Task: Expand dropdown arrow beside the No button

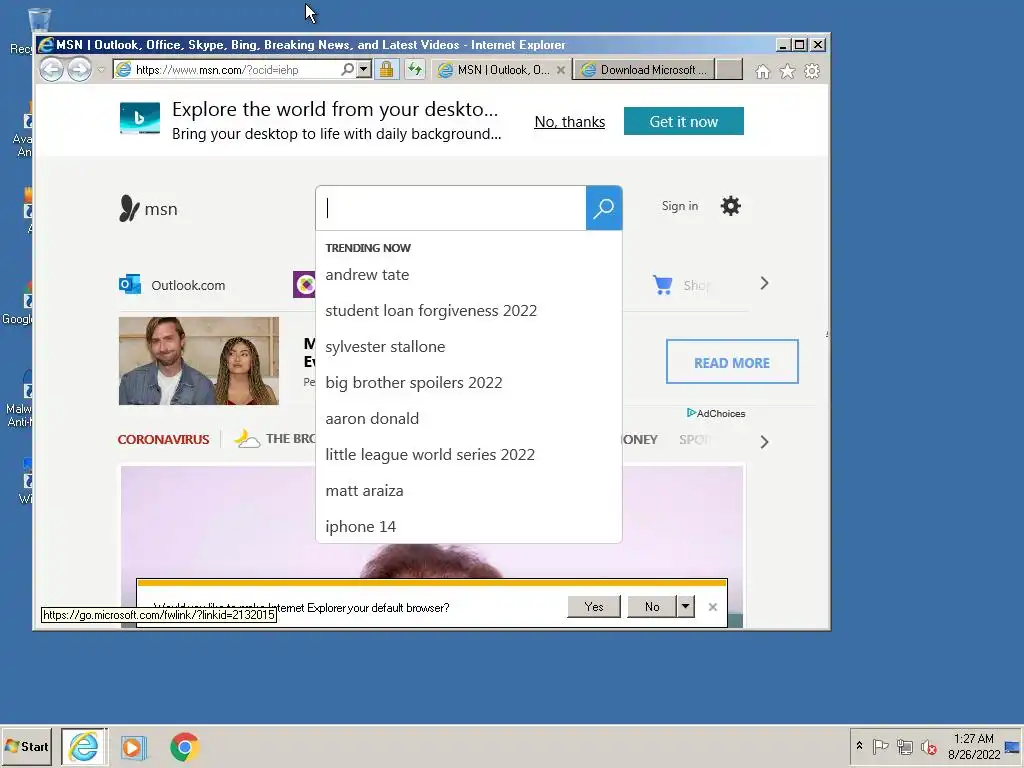Action: [x=685, y=607]
